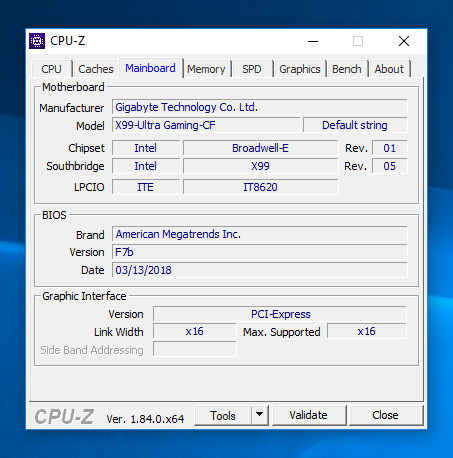Switch to the Caches tab
The image size is (453, 458).
pyautogui.click(x=96, y=69)
